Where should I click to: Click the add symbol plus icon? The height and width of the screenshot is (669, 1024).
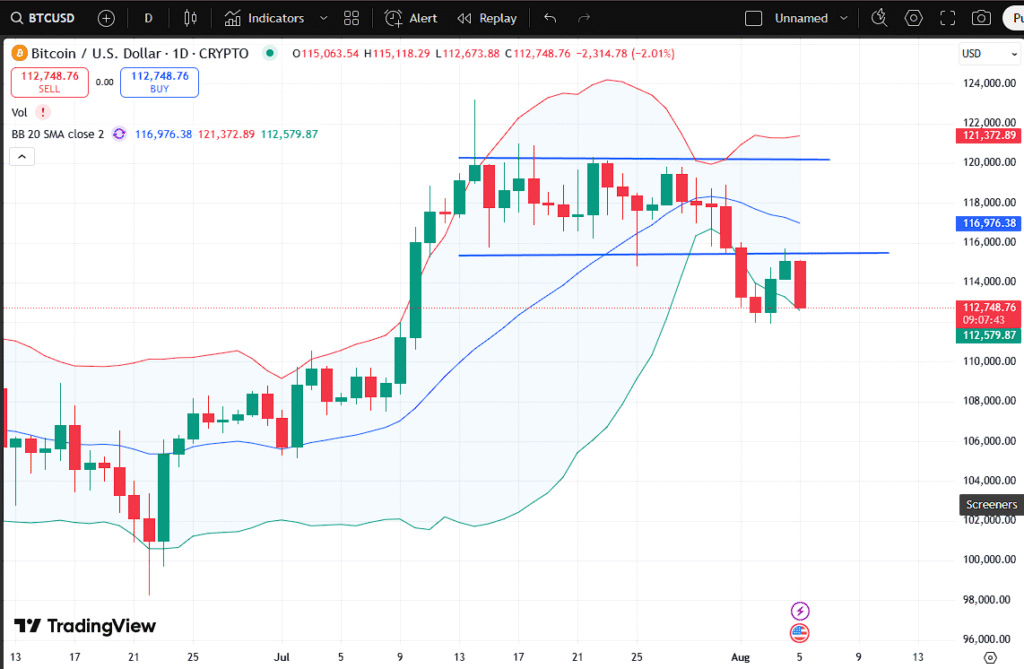coord(107,18)
